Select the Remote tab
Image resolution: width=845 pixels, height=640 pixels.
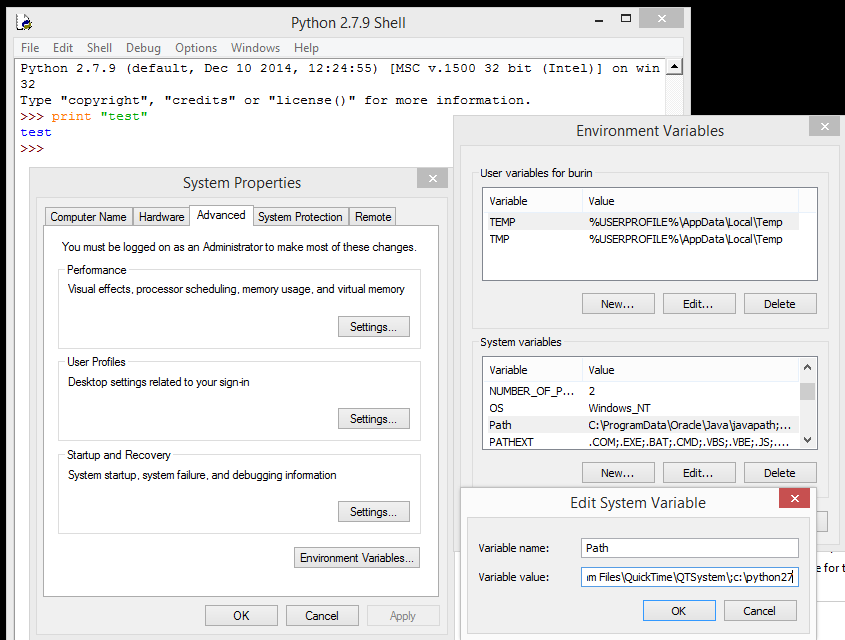click(373, 217)
